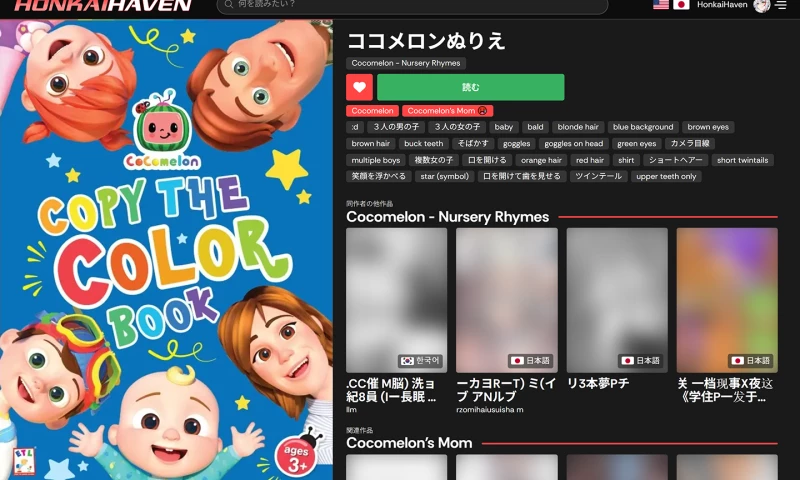
Task: Open the orange thumbnail in the first row
Action: click(726, 300)
